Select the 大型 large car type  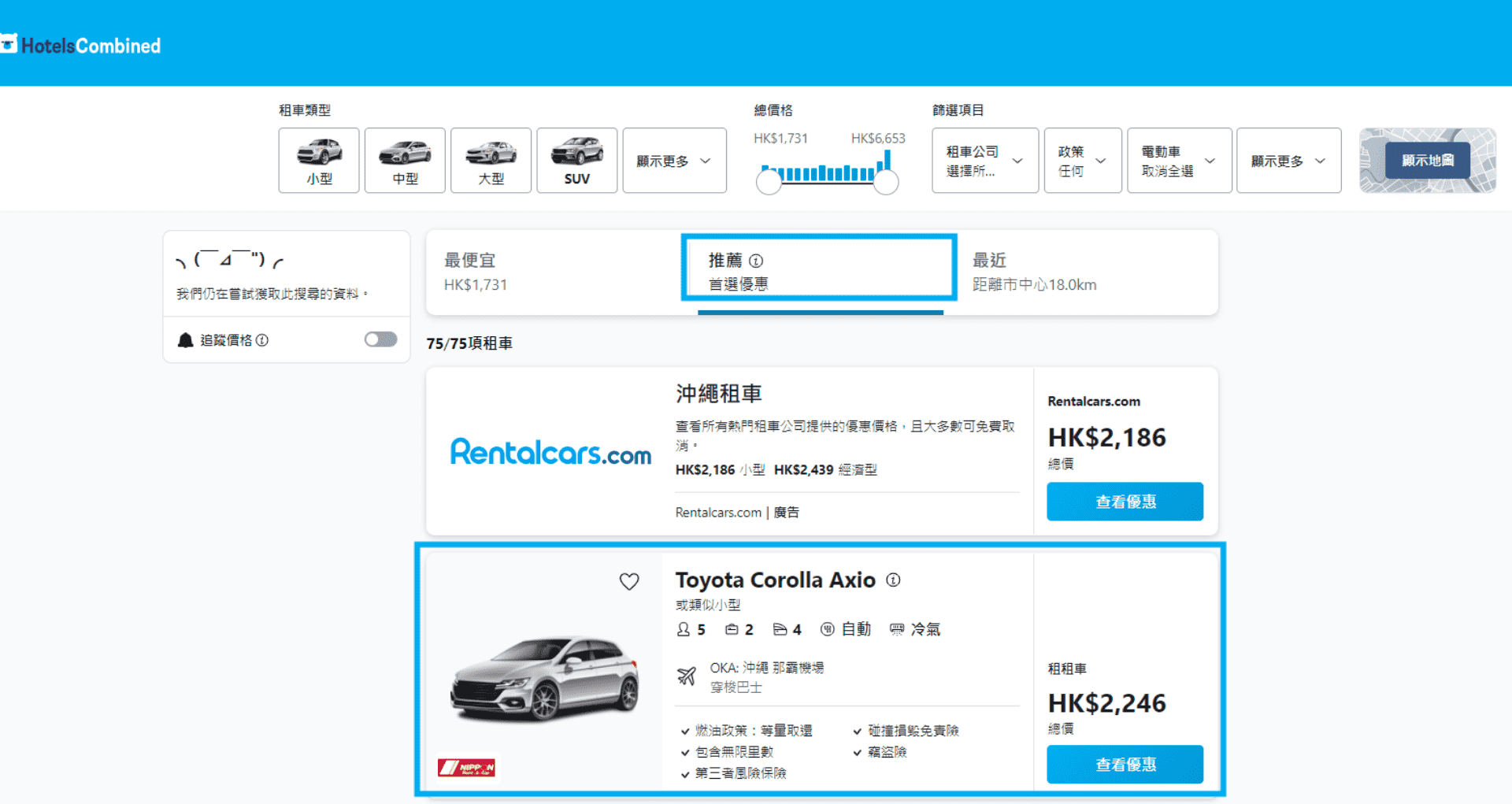491,161
